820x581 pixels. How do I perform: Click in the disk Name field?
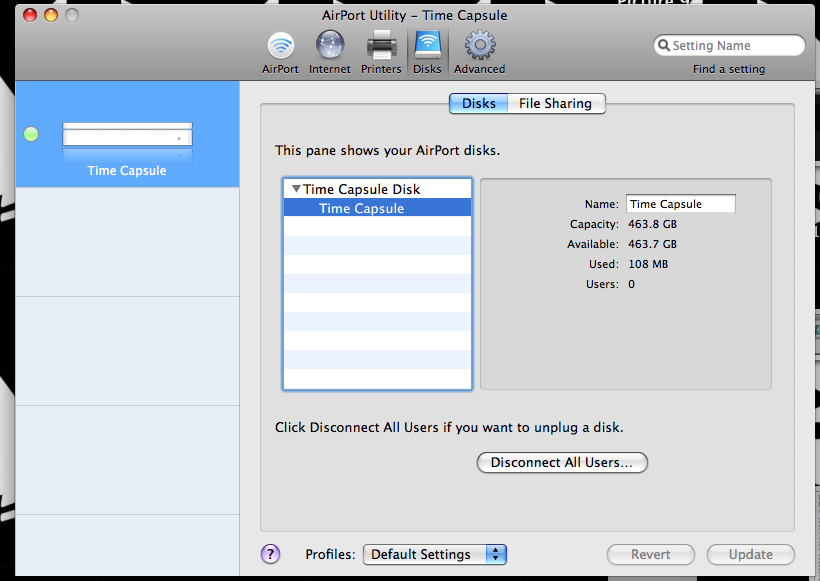coord(681,204)
